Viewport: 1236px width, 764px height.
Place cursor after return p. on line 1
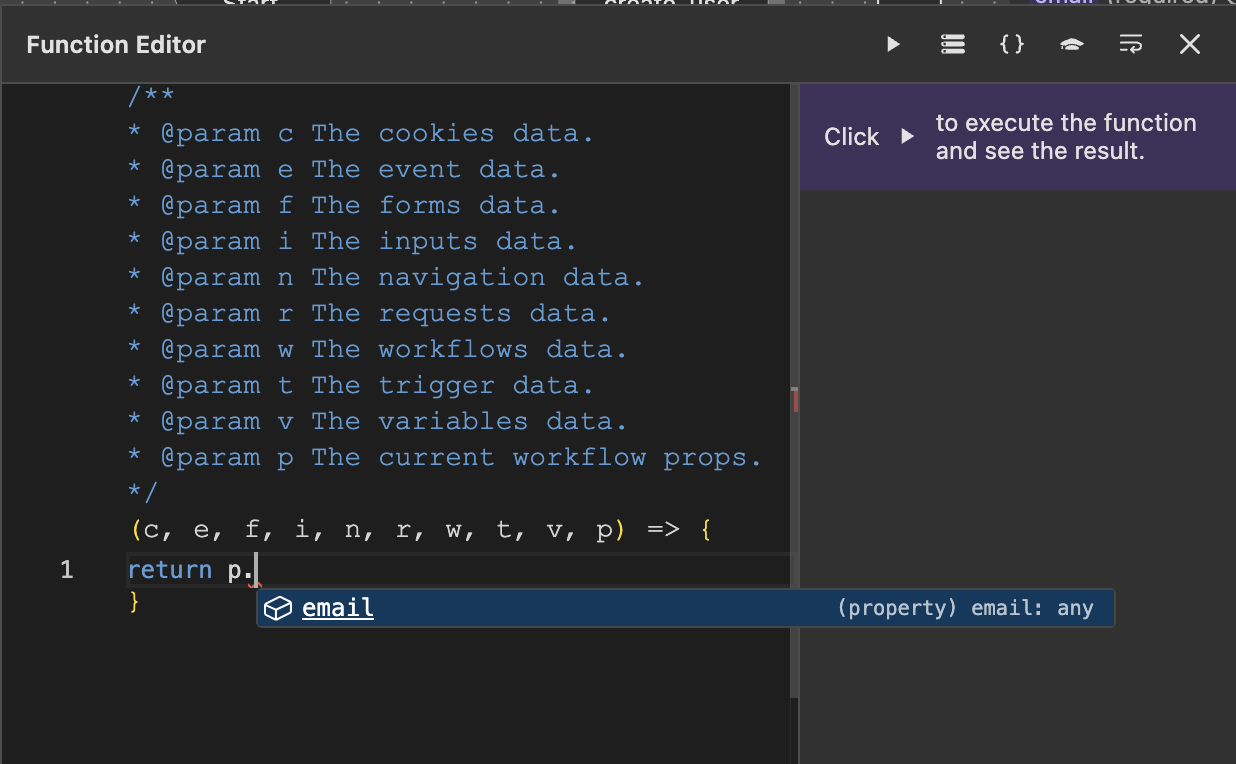256,569
